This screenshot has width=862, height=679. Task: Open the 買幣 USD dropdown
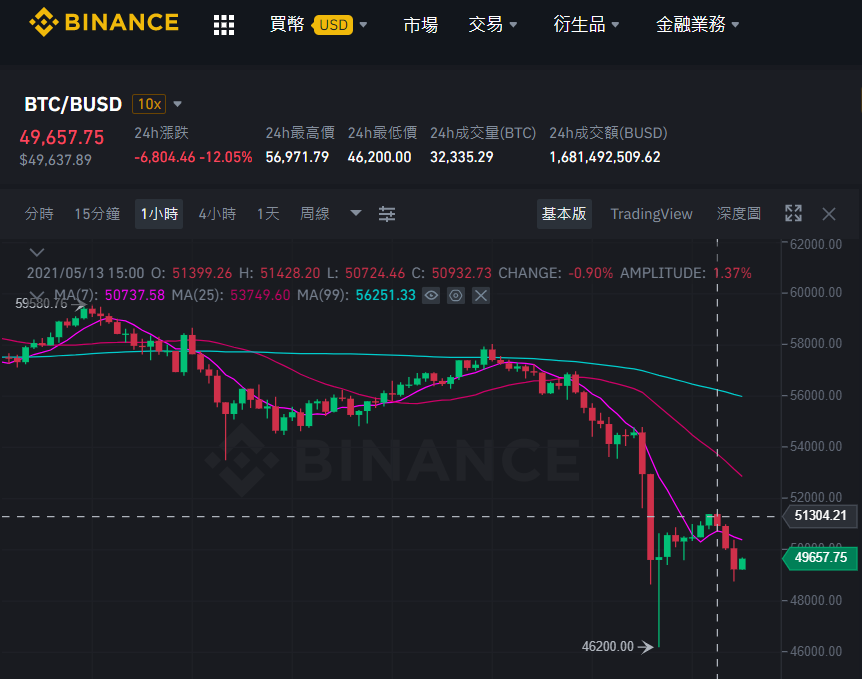point(318,25)
